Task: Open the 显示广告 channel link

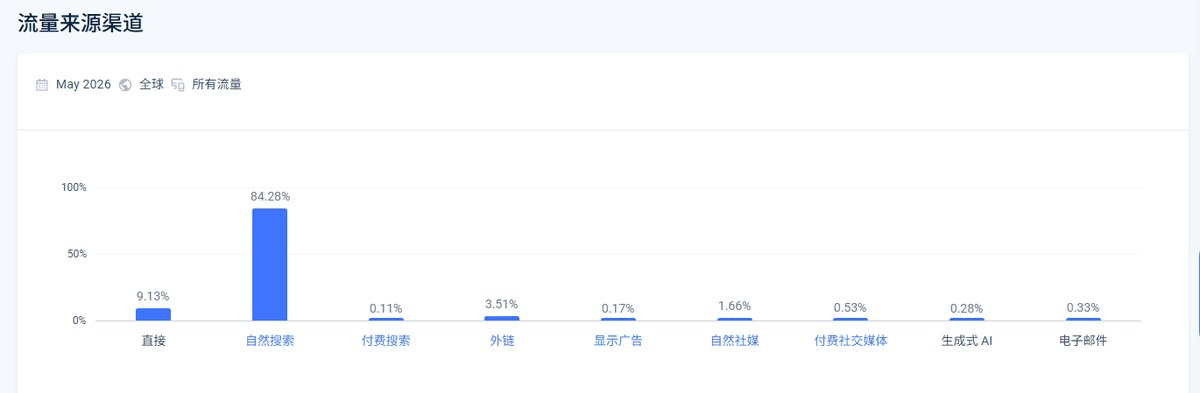Action: tap(618, 341)
